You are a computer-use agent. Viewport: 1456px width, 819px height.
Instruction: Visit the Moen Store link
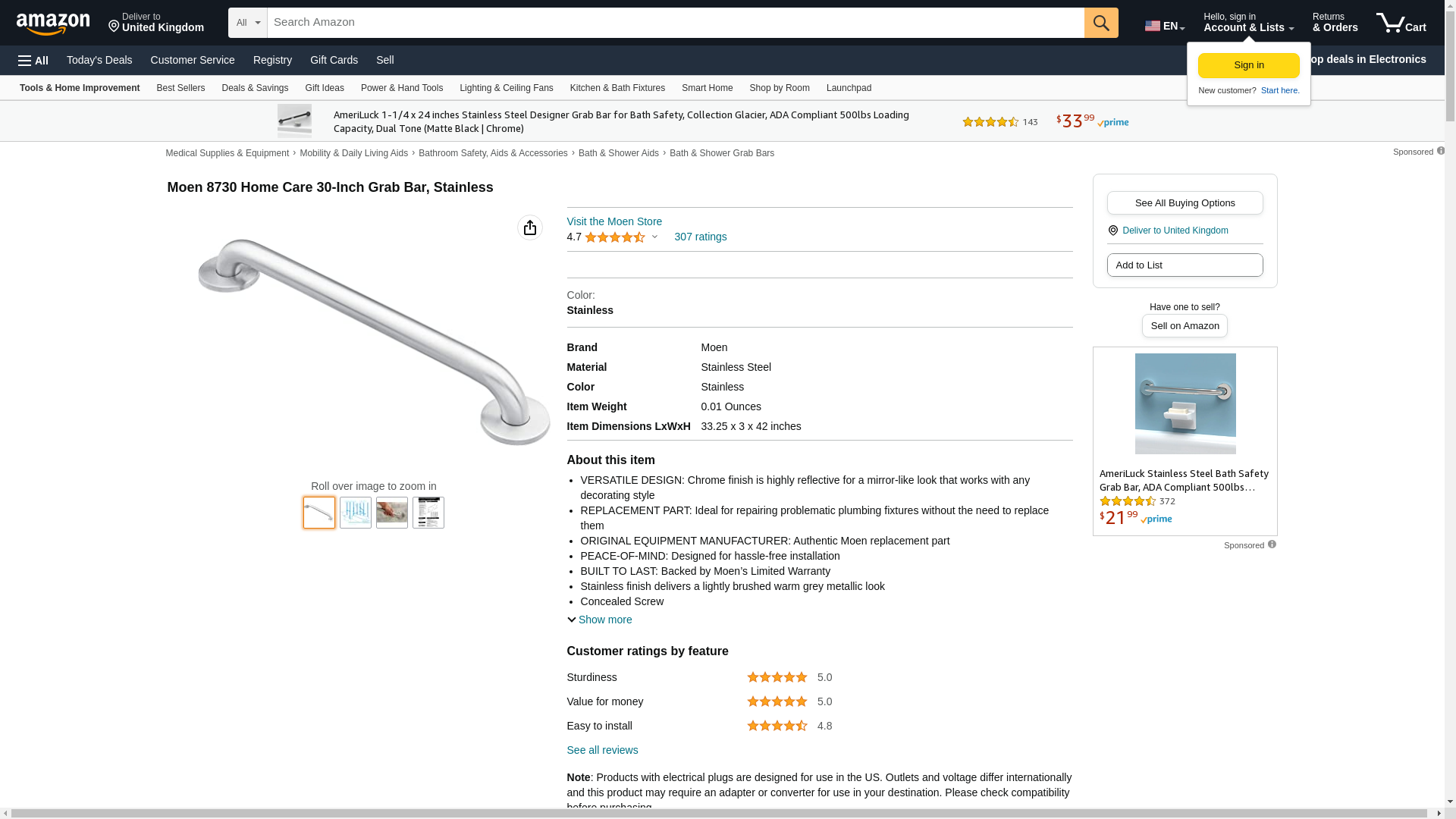(614, 221)
